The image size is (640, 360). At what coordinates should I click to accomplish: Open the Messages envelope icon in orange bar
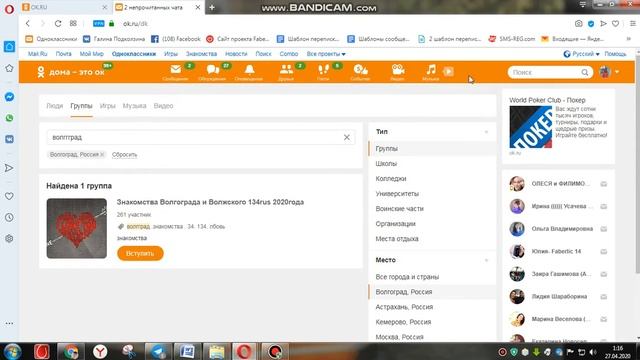[176, 69]
